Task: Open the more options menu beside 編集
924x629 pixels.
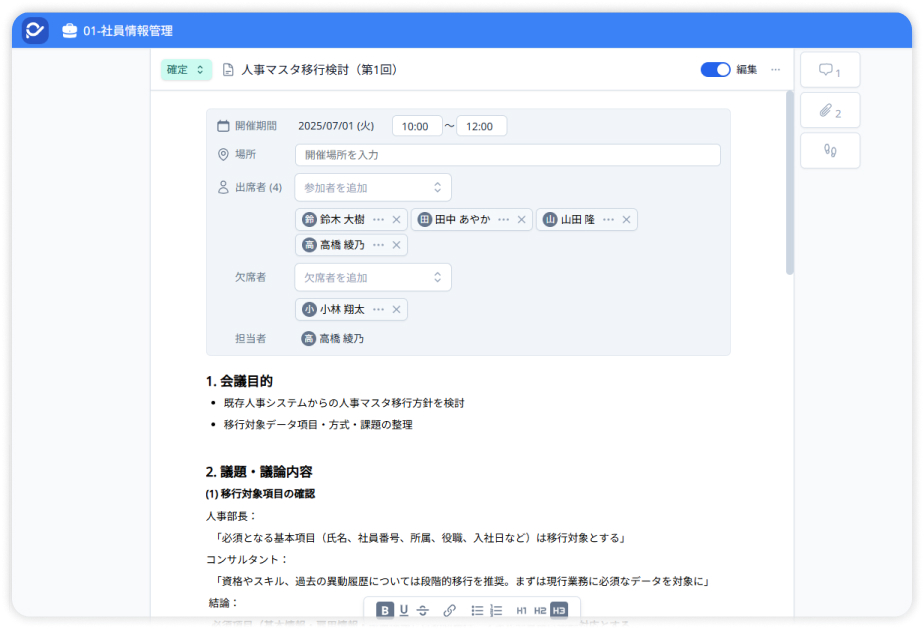Action: (775, 69)
